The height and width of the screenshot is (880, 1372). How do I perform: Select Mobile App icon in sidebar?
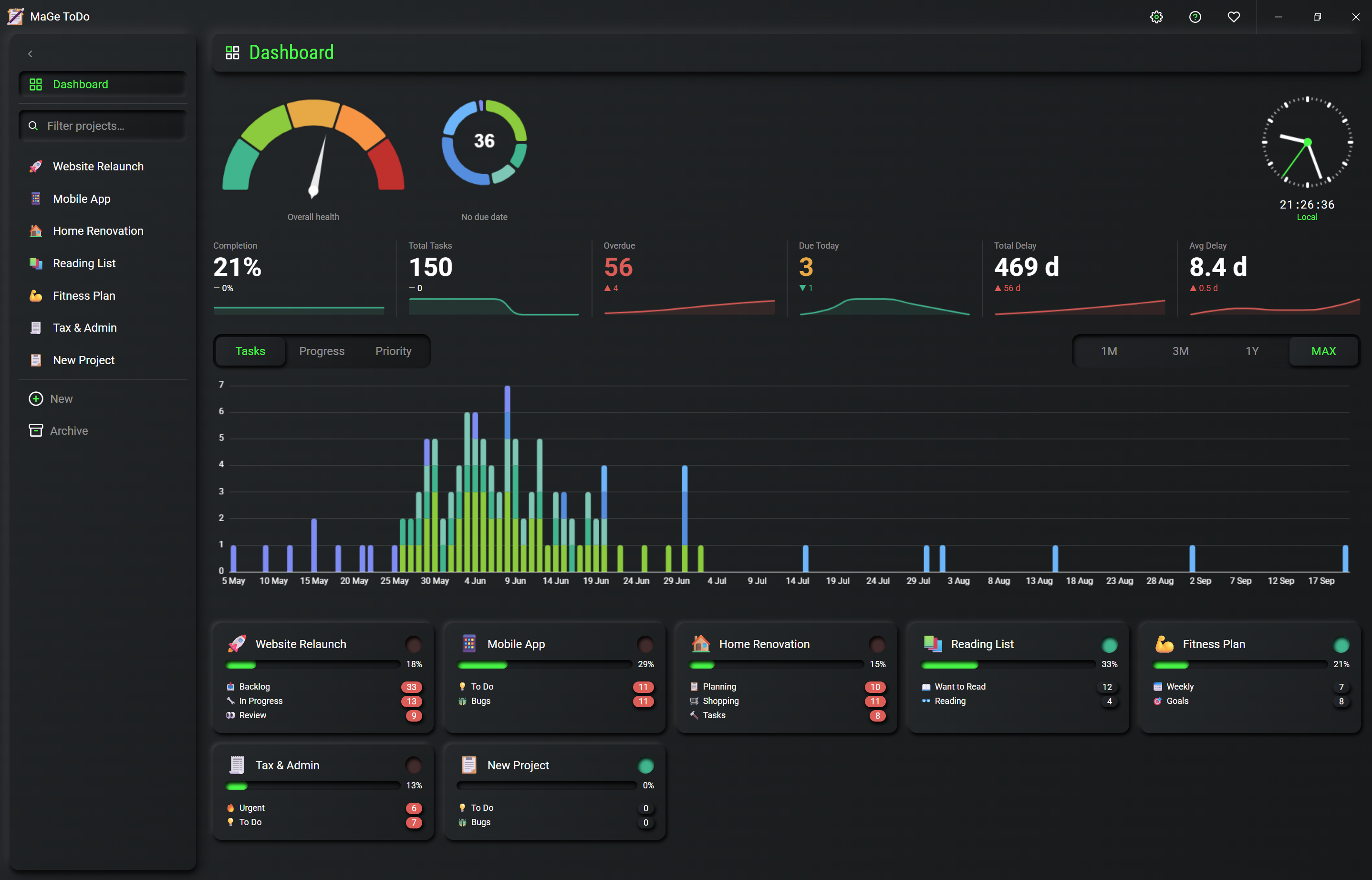click(35, 199)
